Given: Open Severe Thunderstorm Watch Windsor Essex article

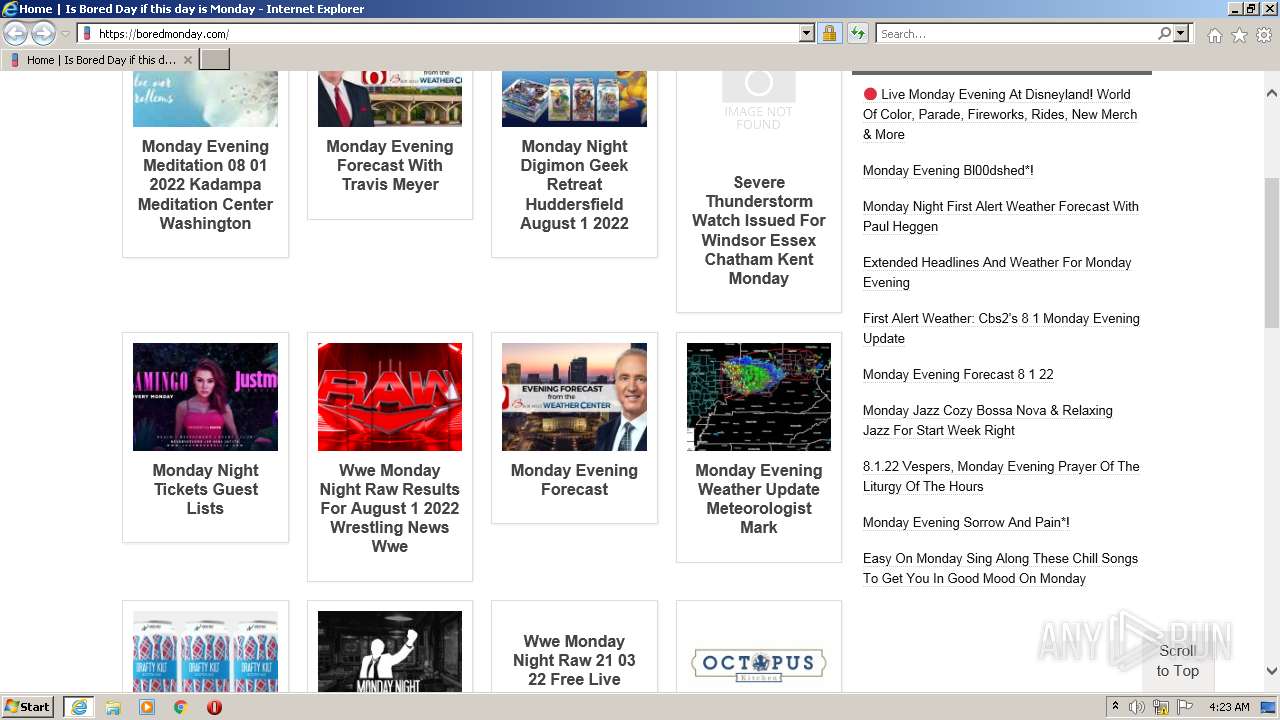Looking at the screenshot, I should pyautogui.click(x=759, y=231).
